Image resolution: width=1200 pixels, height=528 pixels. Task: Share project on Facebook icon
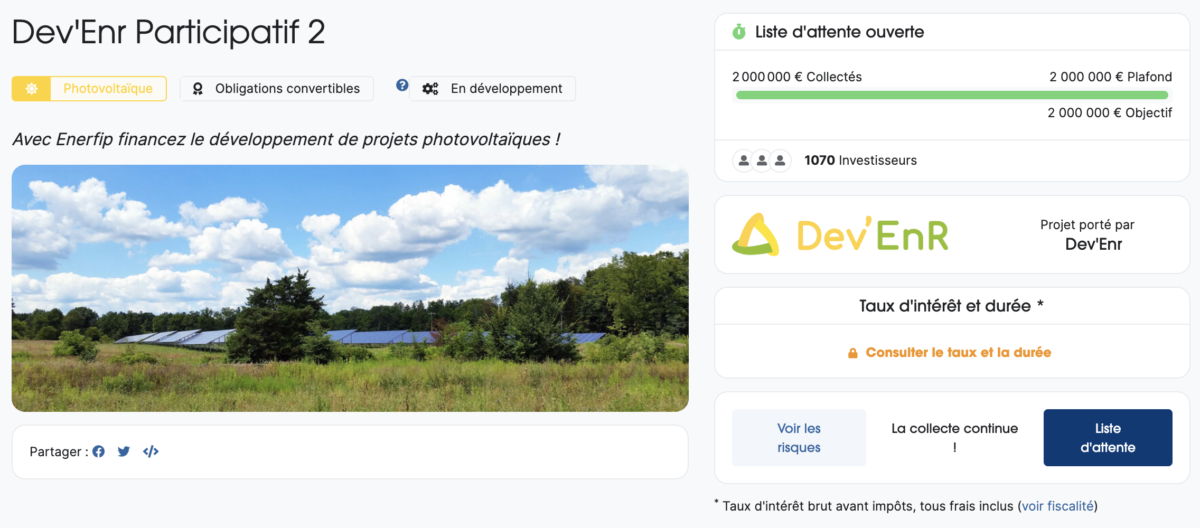tap(99, 452)
